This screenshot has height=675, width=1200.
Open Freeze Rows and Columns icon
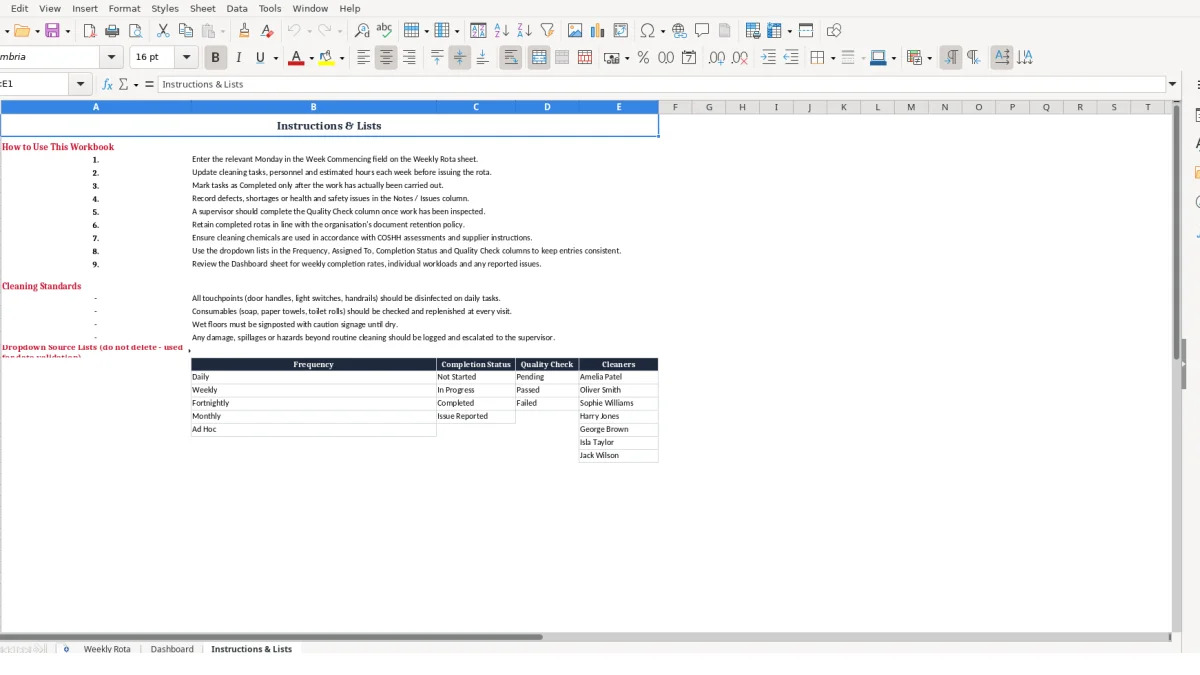[773, 31]
